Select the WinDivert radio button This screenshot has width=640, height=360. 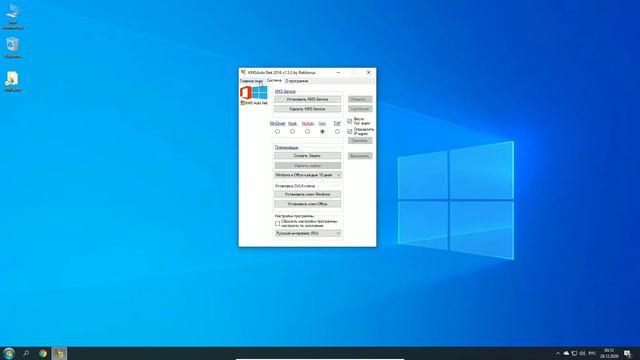(x=278, y=131)
